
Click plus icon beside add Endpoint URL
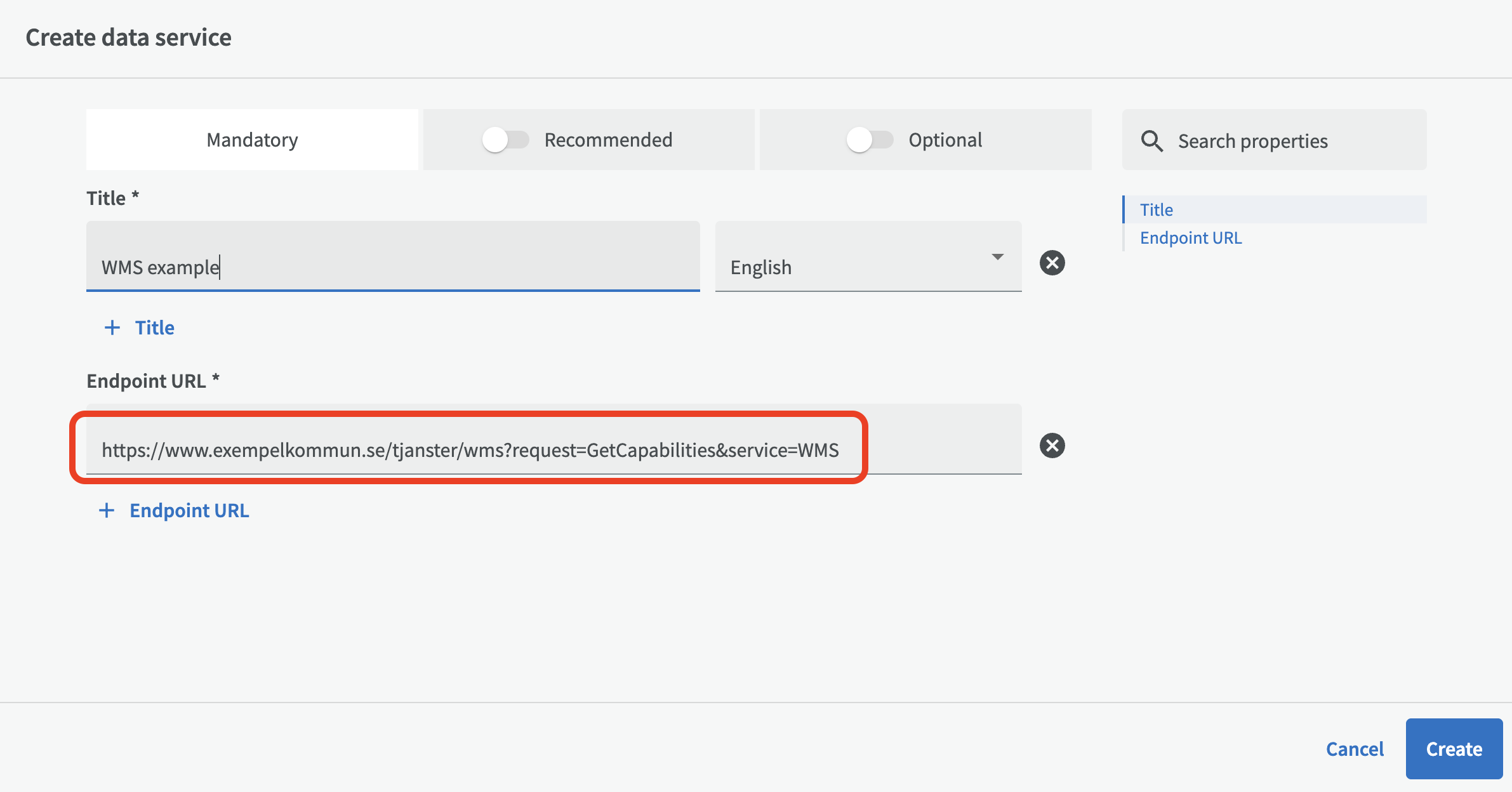coord(107,510)
